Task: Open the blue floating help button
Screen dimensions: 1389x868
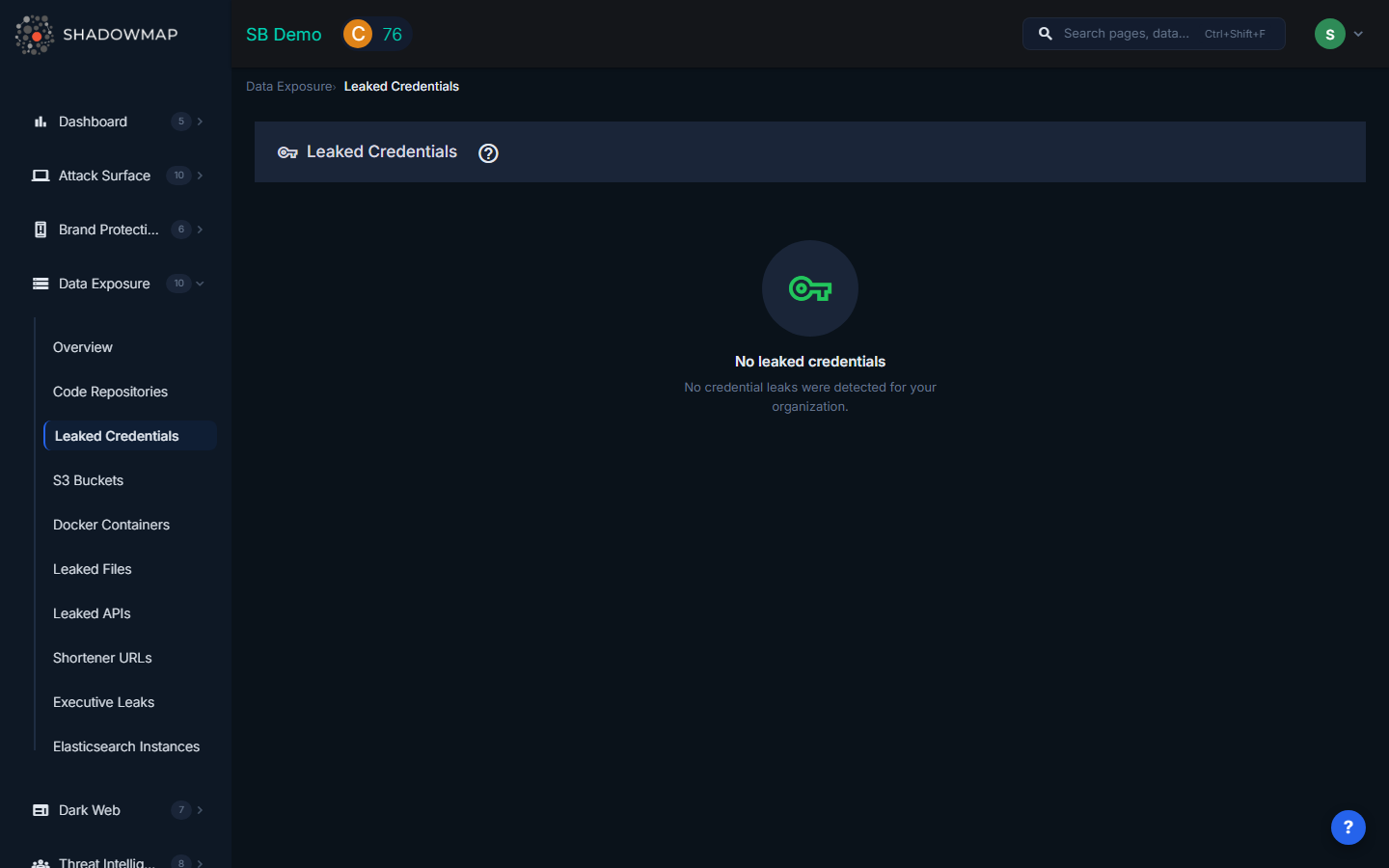Action: (x=1348, y=827)
